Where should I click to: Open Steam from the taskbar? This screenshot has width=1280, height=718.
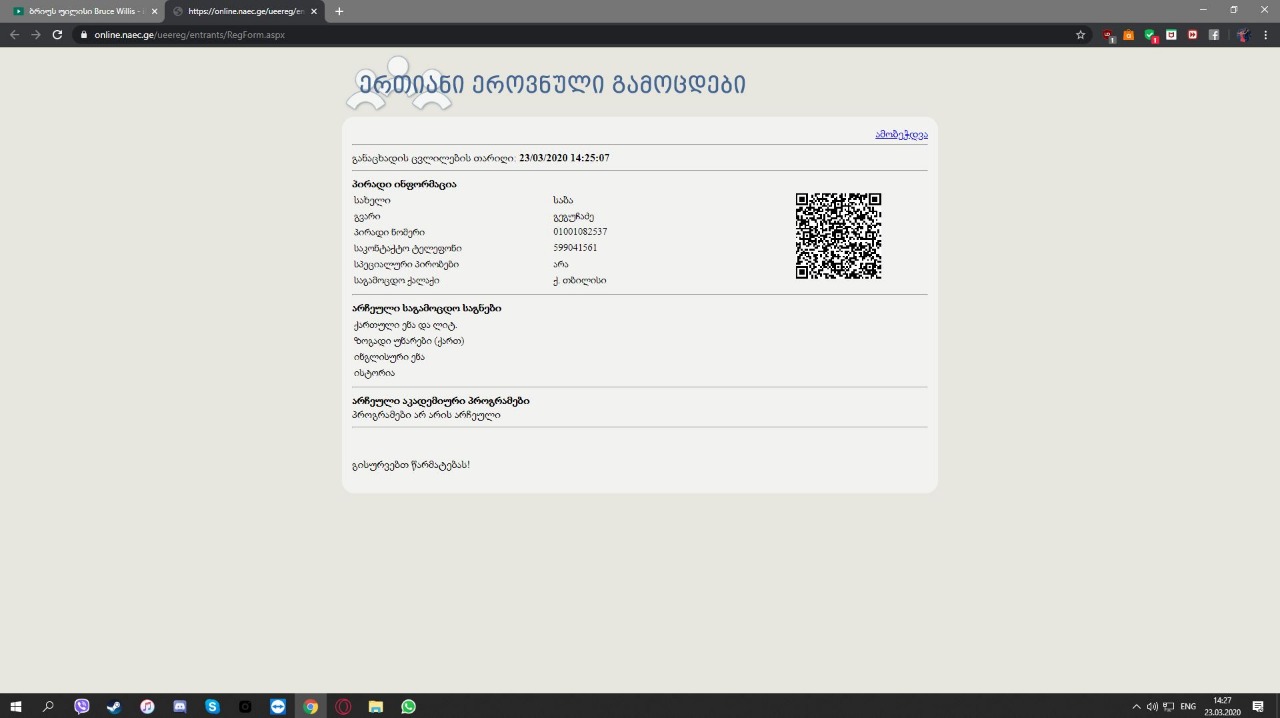coord(114,706)
